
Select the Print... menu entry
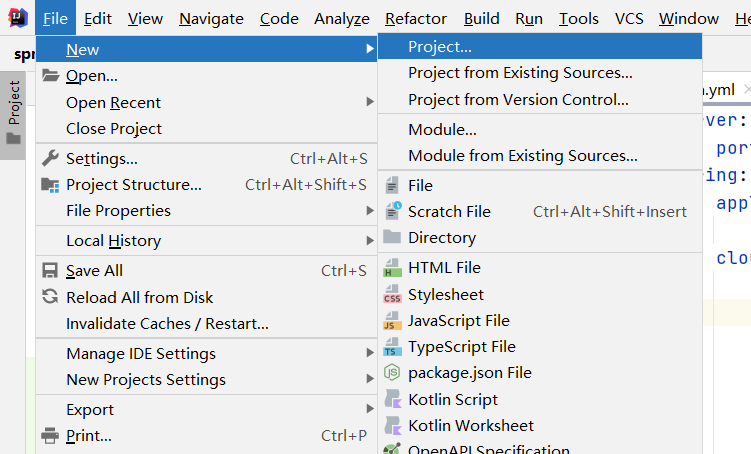[206, 436]
